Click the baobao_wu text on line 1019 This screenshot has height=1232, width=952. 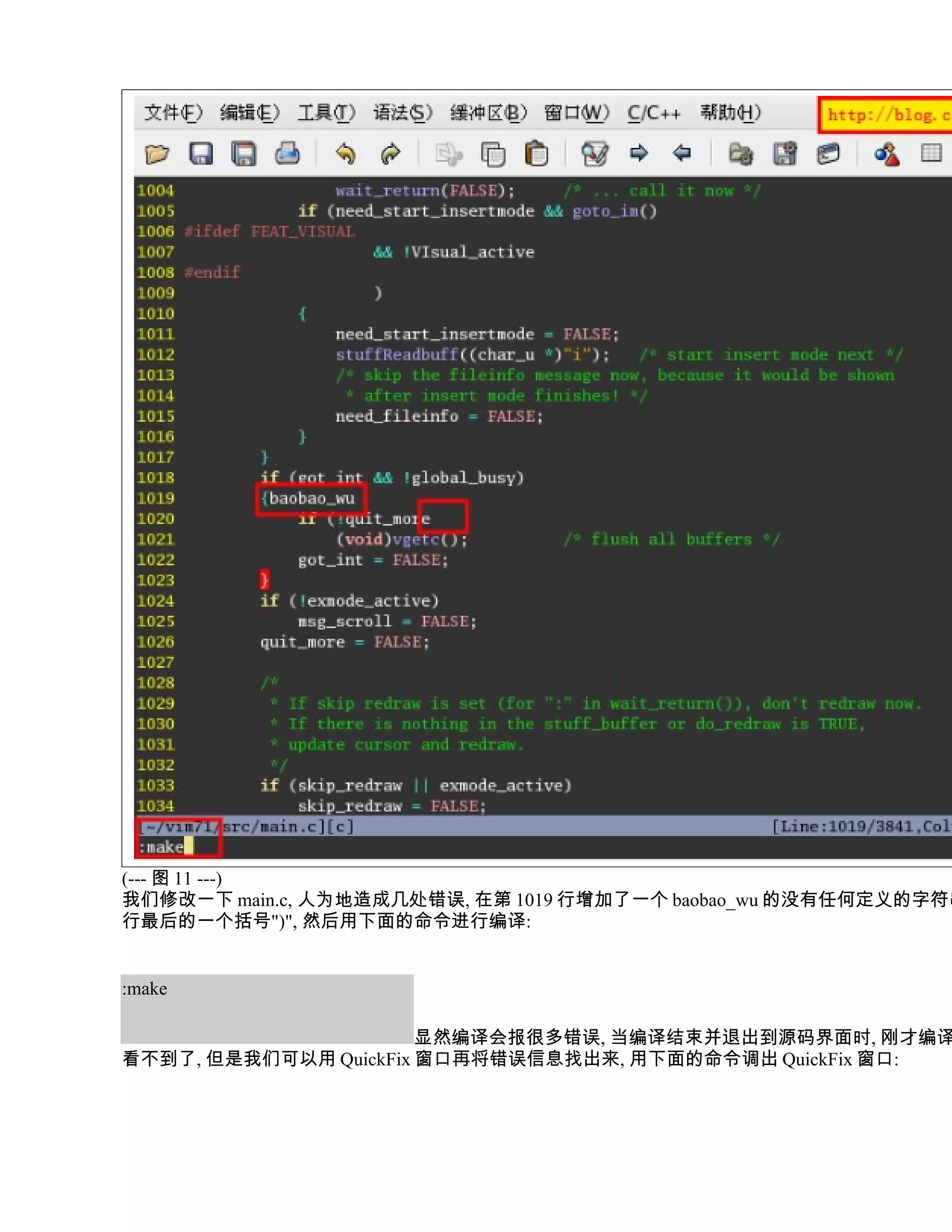pos(312,499)
